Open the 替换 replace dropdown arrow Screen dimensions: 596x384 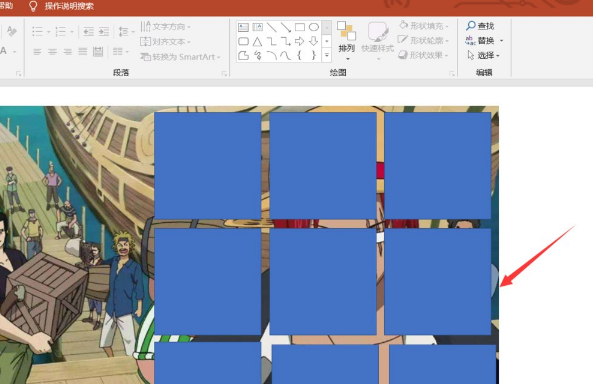[x=502, y=41]
